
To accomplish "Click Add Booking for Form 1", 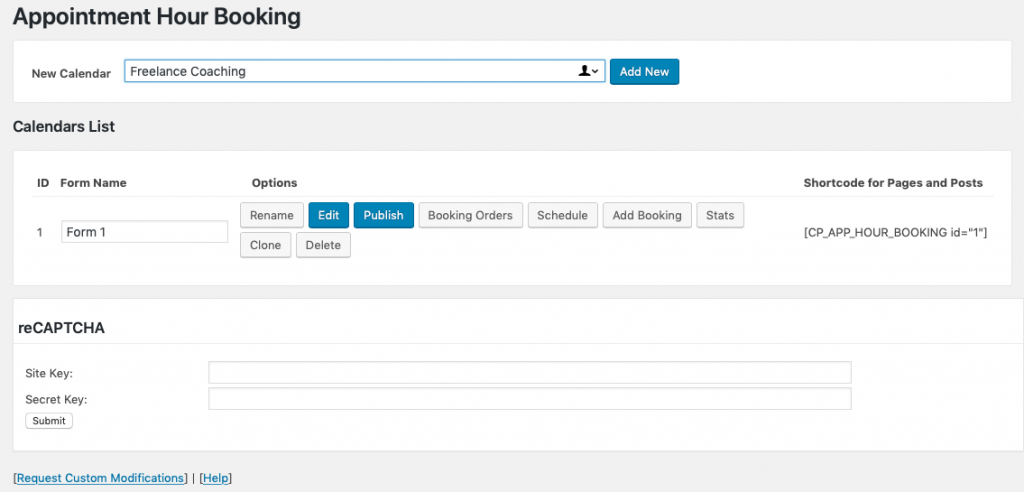I will [646, 215].
